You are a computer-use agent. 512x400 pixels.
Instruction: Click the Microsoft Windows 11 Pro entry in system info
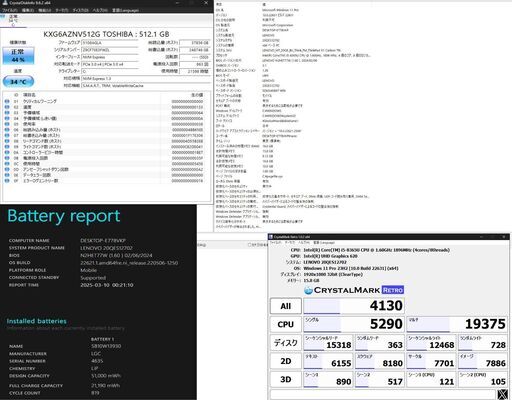point(280,10)
